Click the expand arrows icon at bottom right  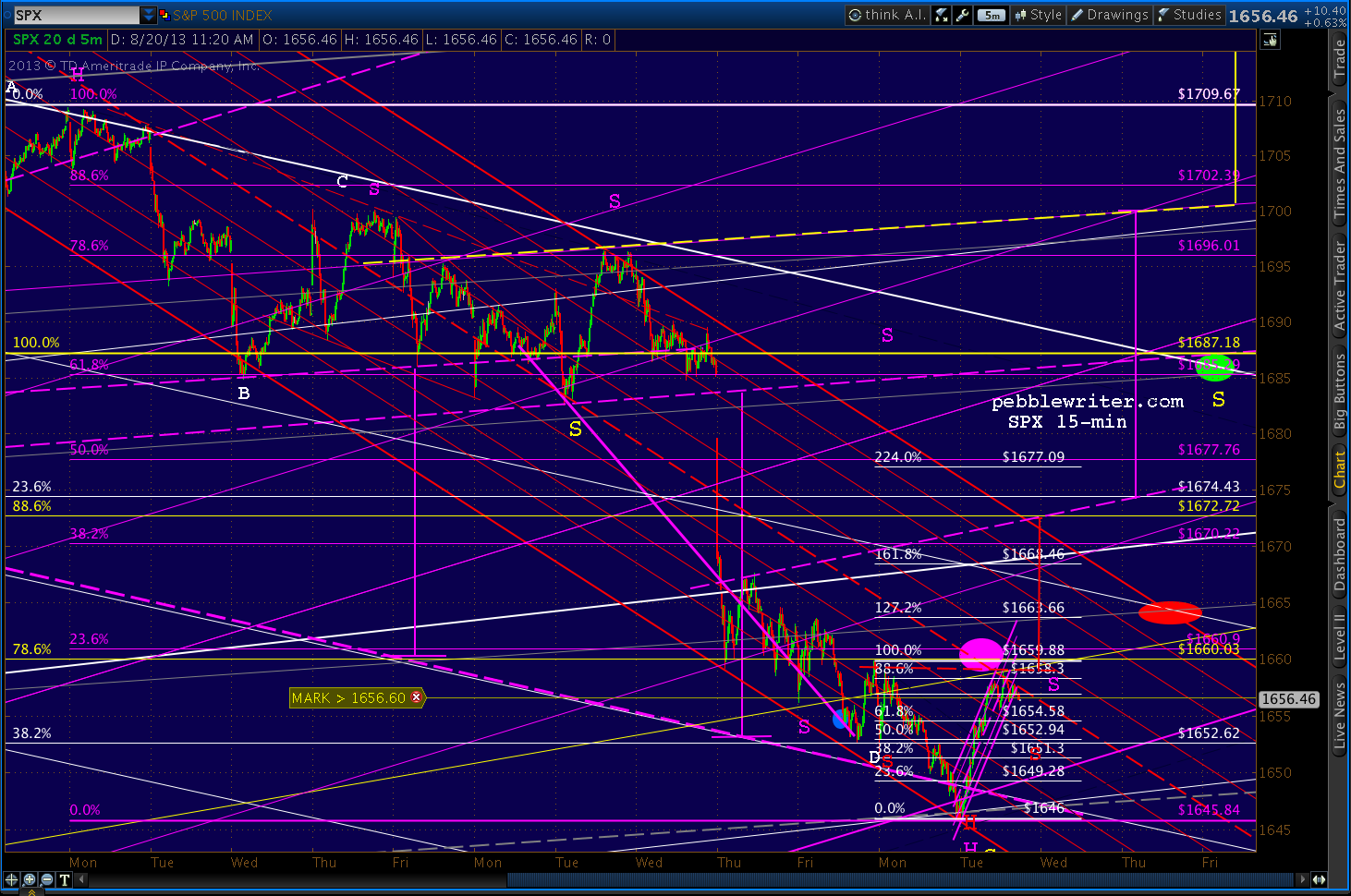click(x=1320, y=880)
